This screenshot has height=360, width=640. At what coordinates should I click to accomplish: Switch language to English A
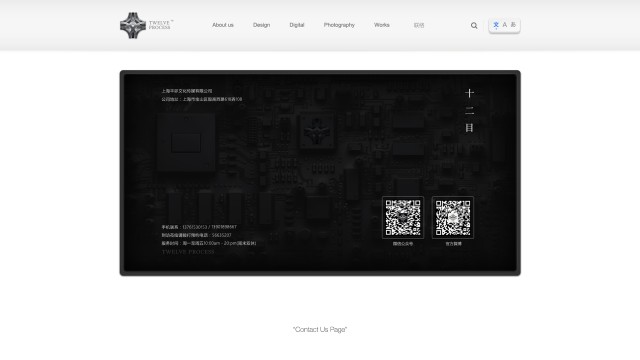[x=504, y=25]
